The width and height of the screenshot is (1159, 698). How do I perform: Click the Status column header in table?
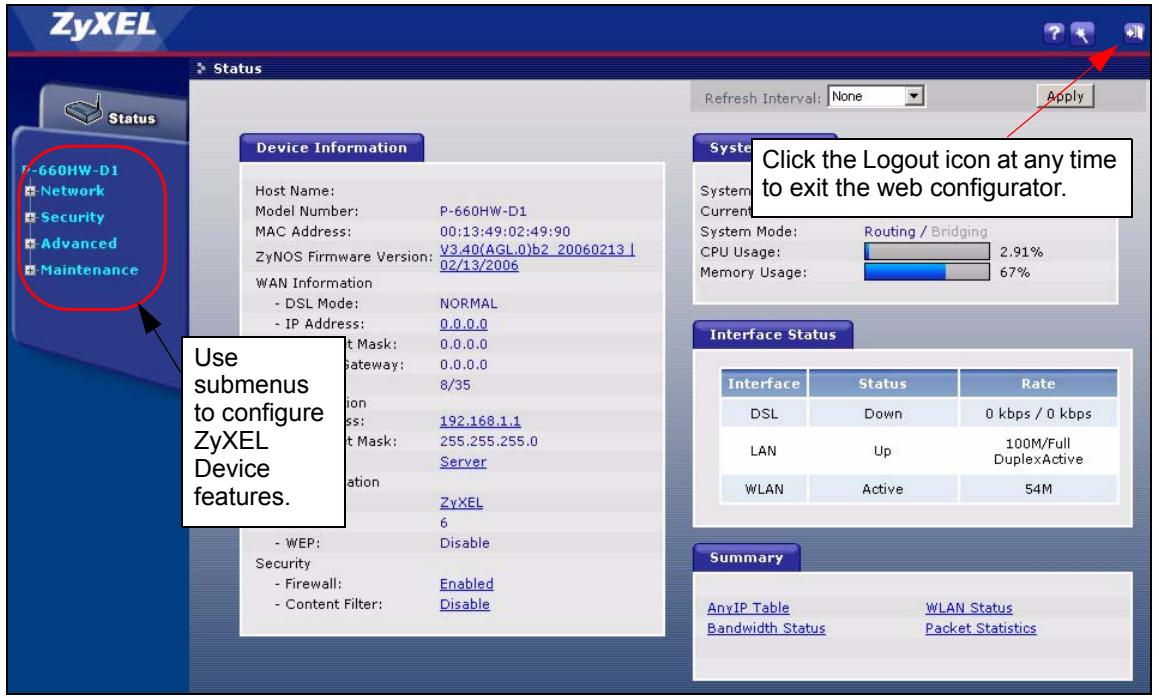(883, 384)
